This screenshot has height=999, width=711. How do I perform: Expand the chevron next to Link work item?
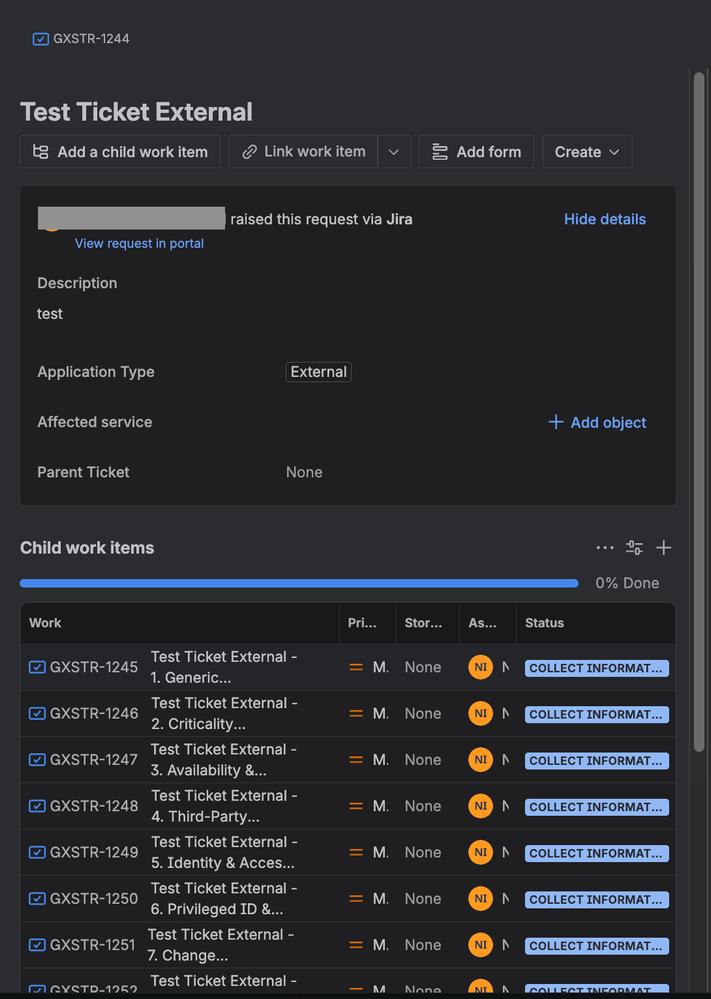point(393,151)
